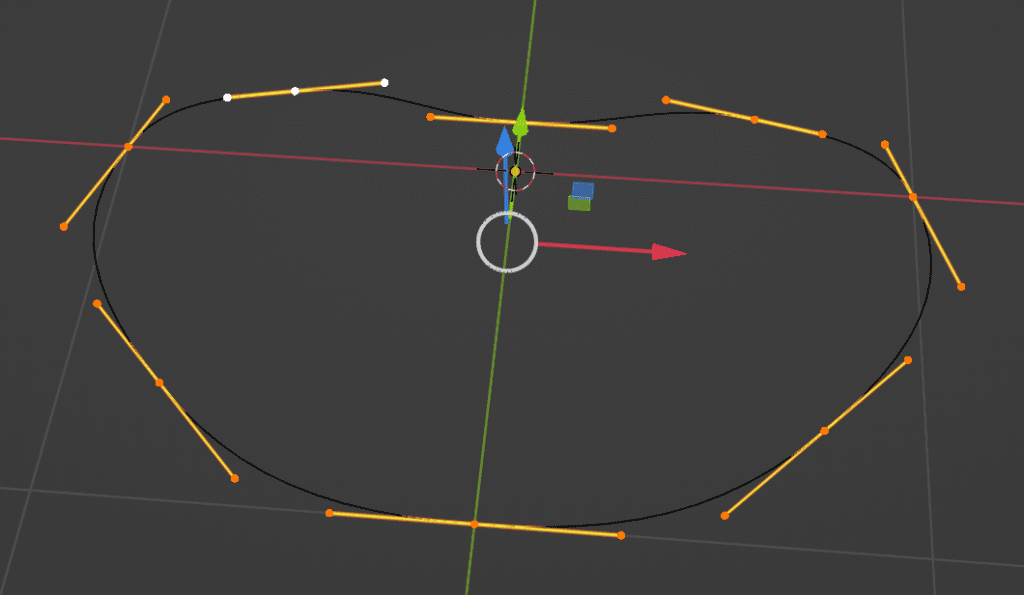The height and width of the screenshot is (595, 1024).
Task: Click the blue Z-axis move gizmo arrow
Action: (x=504, y=140)
